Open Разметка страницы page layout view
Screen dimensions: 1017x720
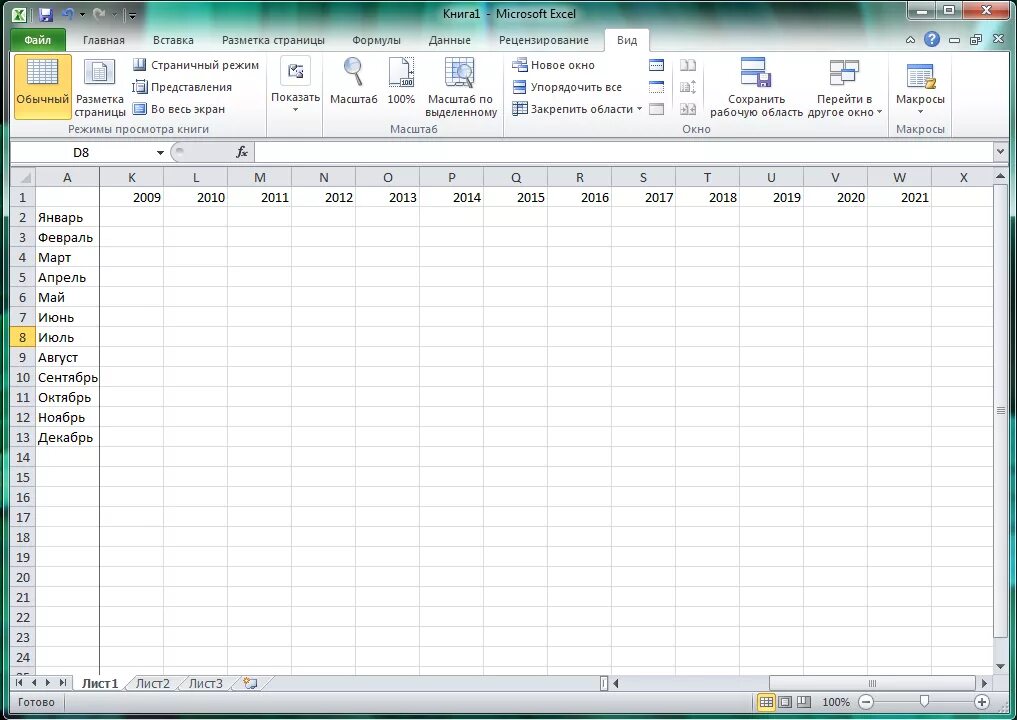point(99,87)
